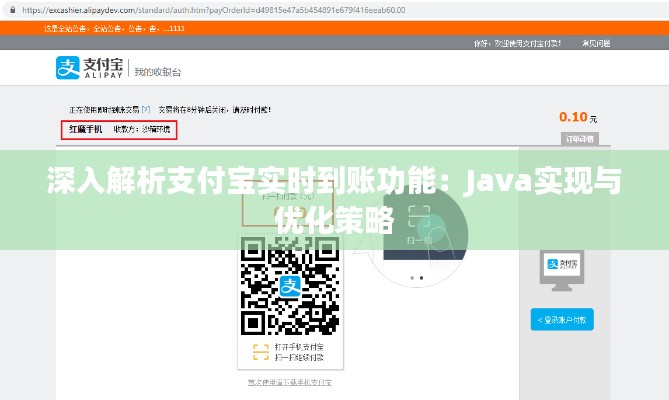
Task: Click the scan frame icon under the QR code
Action: coord(259,351)
